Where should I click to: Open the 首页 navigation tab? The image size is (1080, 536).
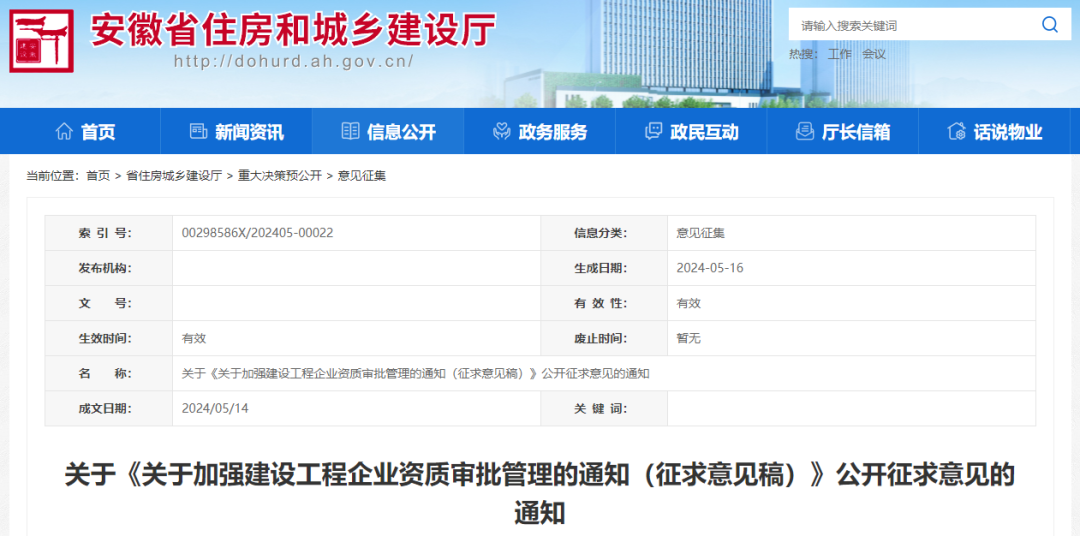pos(98,132)
